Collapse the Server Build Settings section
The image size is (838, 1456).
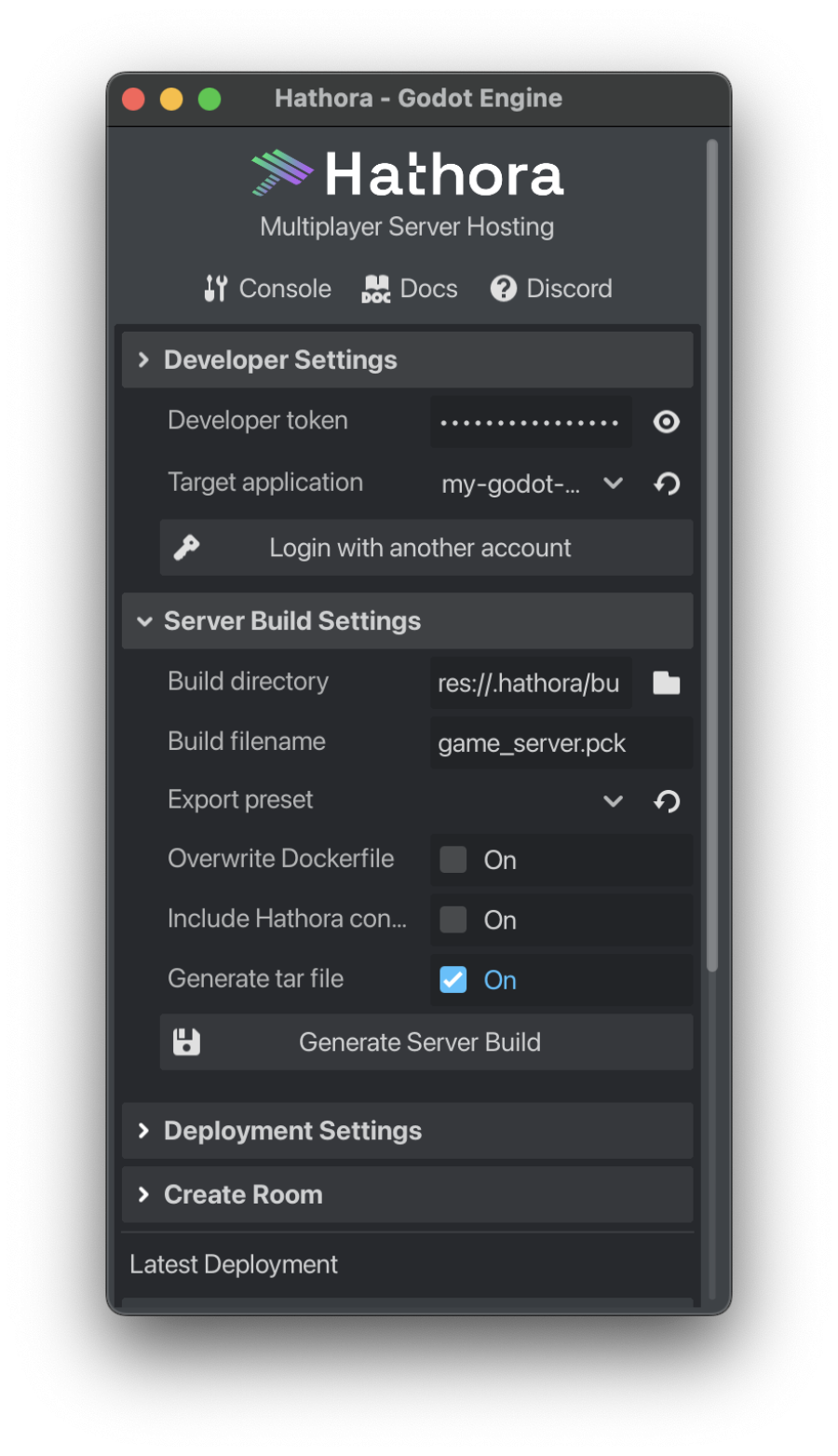click(x=408, y=620)
